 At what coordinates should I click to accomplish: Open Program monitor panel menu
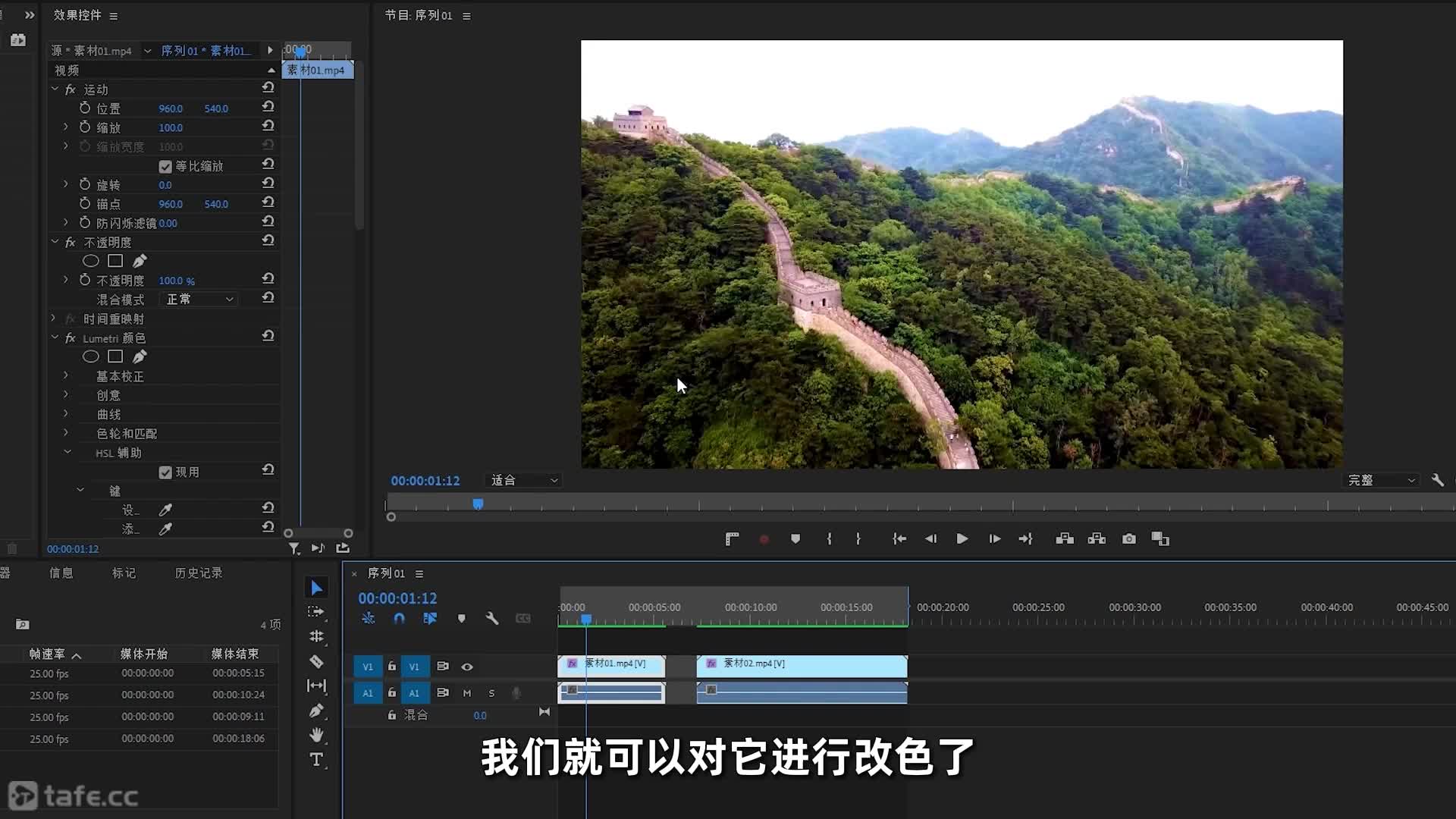[466, 16]
